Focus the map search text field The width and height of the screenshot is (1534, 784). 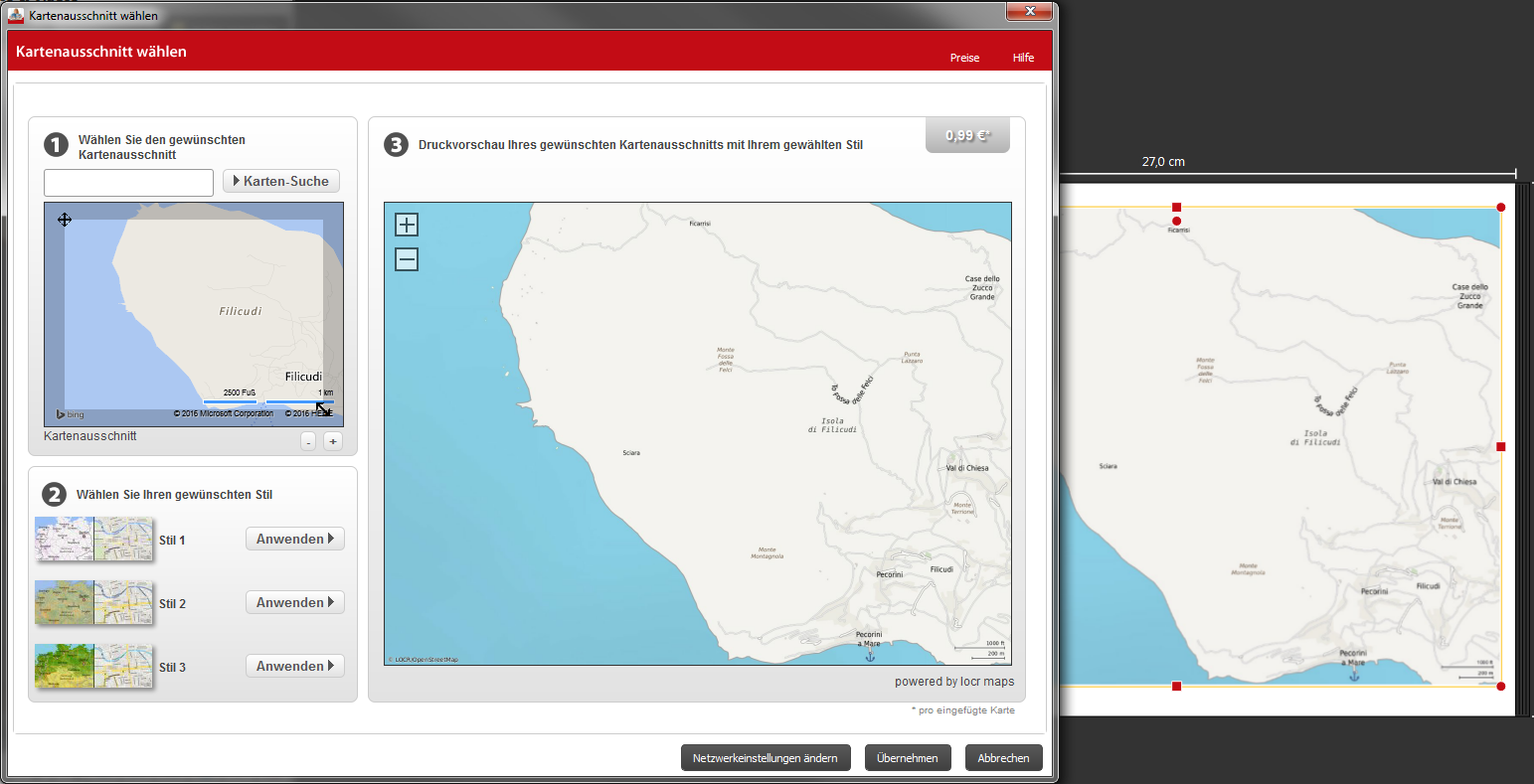[129, 183]
